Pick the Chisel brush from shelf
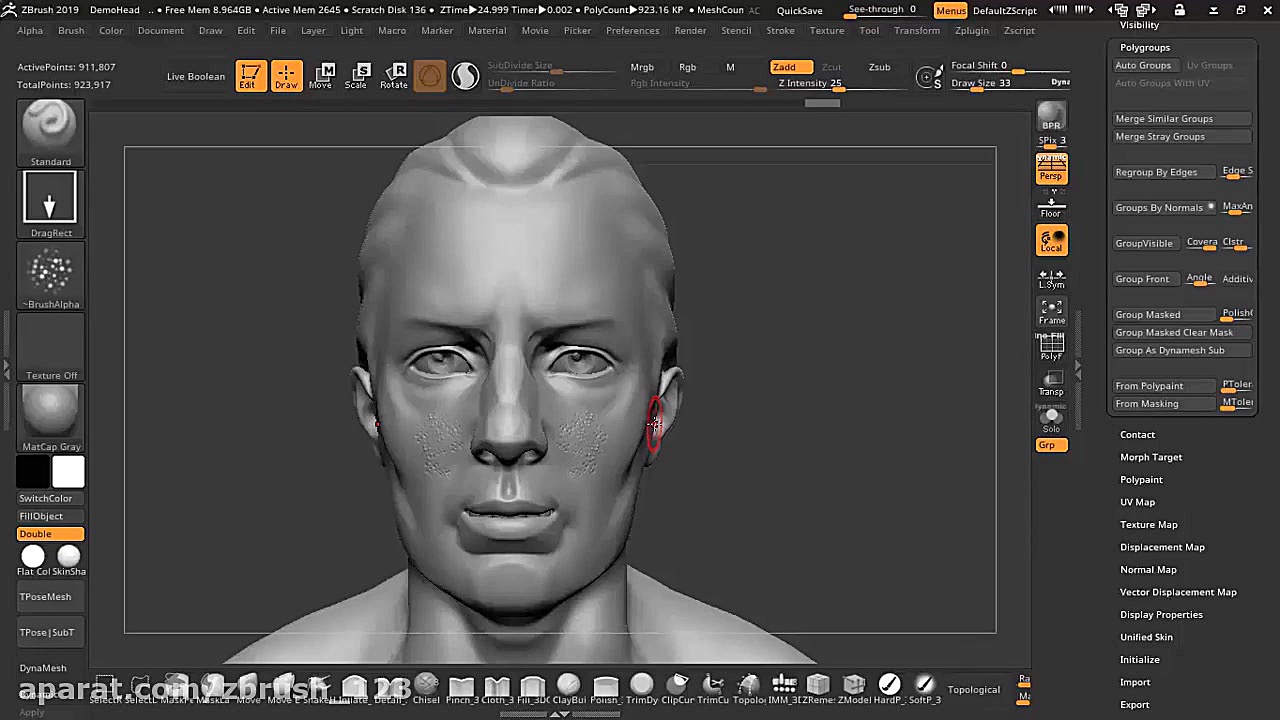1280x720 pixels. point(426,687)
